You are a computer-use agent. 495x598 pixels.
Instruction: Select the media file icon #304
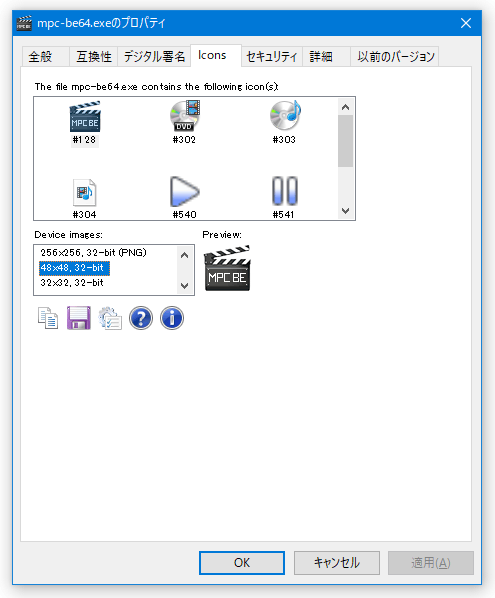84,192
